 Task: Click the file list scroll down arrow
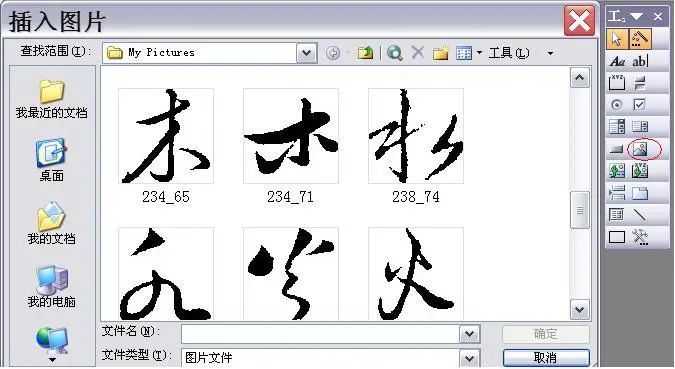(579, 309)
